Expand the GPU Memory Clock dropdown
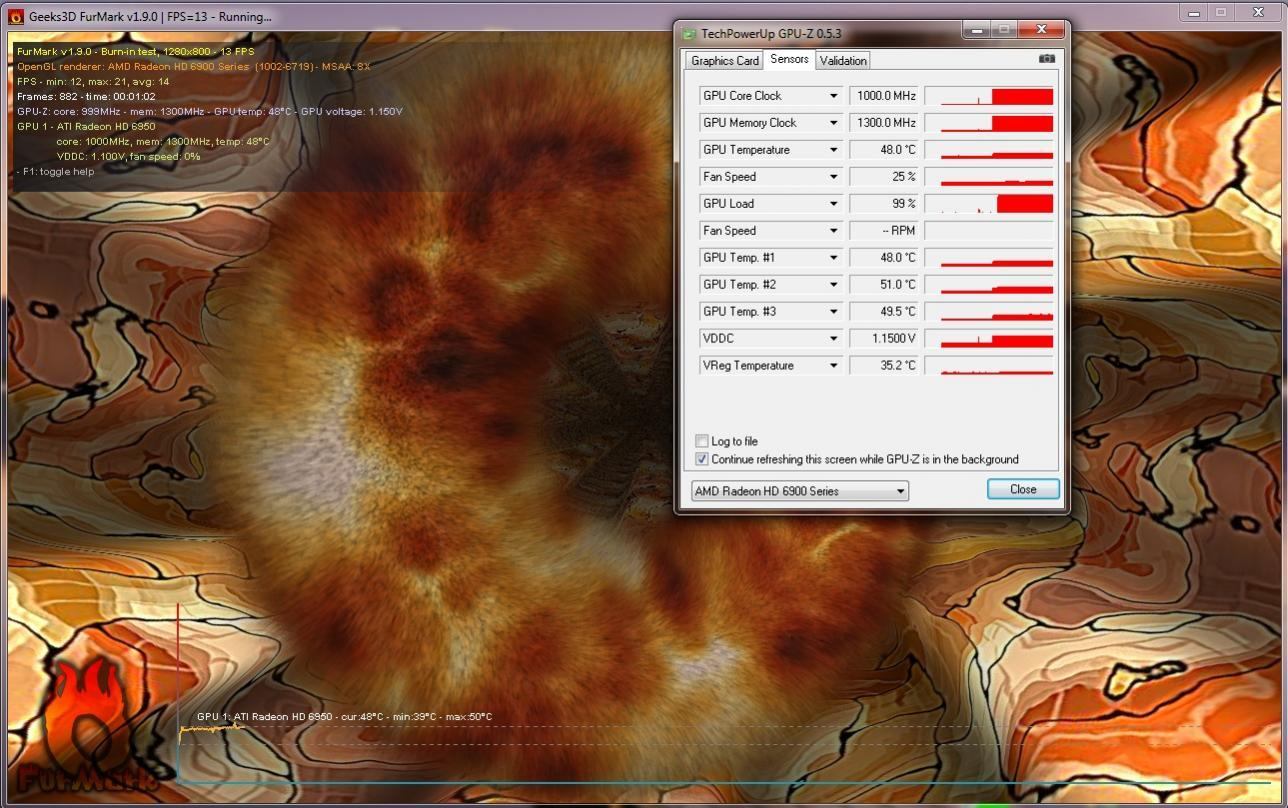The width and height of the screenshot is (1288, 808). tap(833, 123)
